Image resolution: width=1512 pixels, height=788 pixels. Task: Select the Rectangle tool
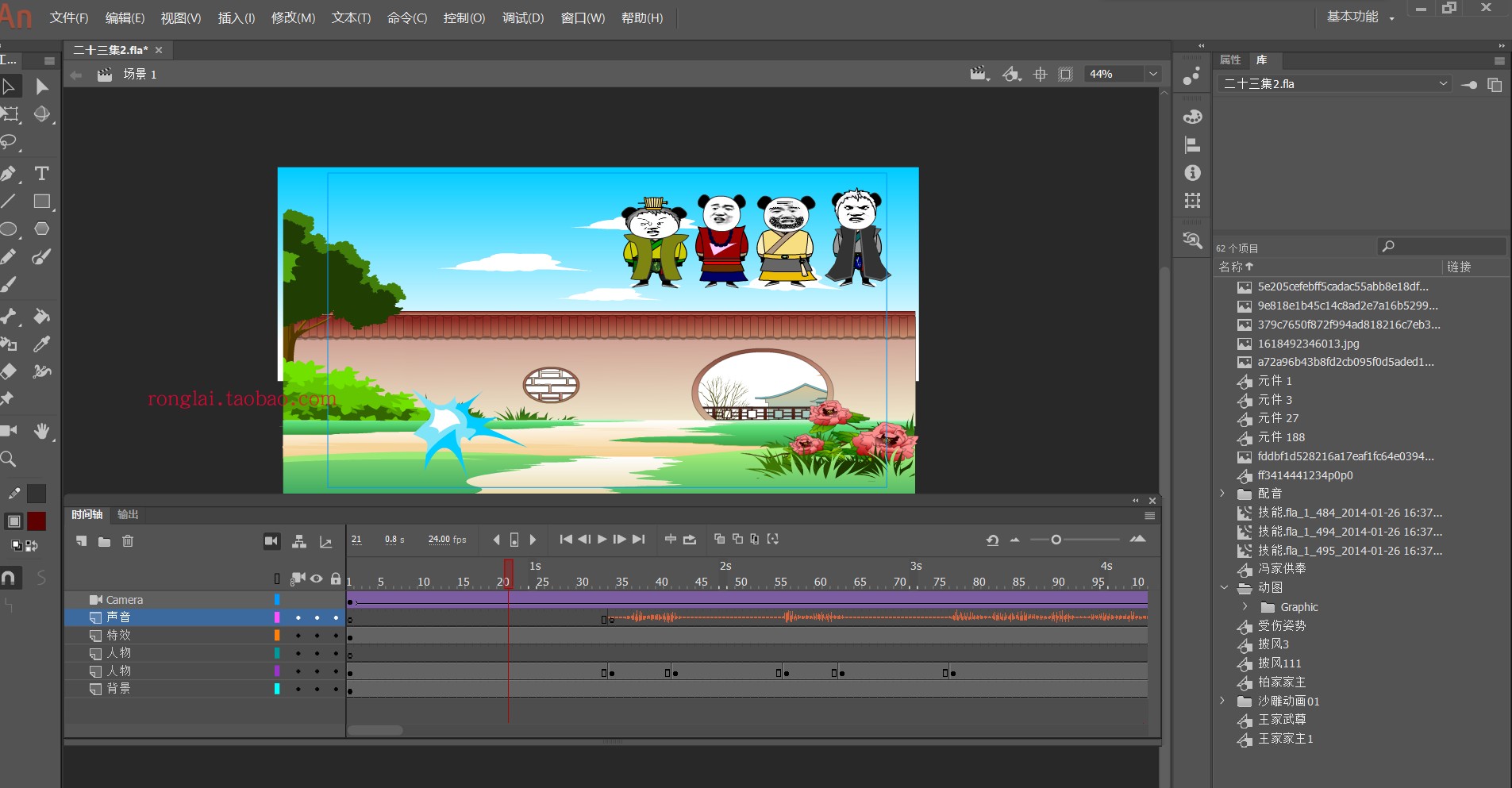pos(42,202)
